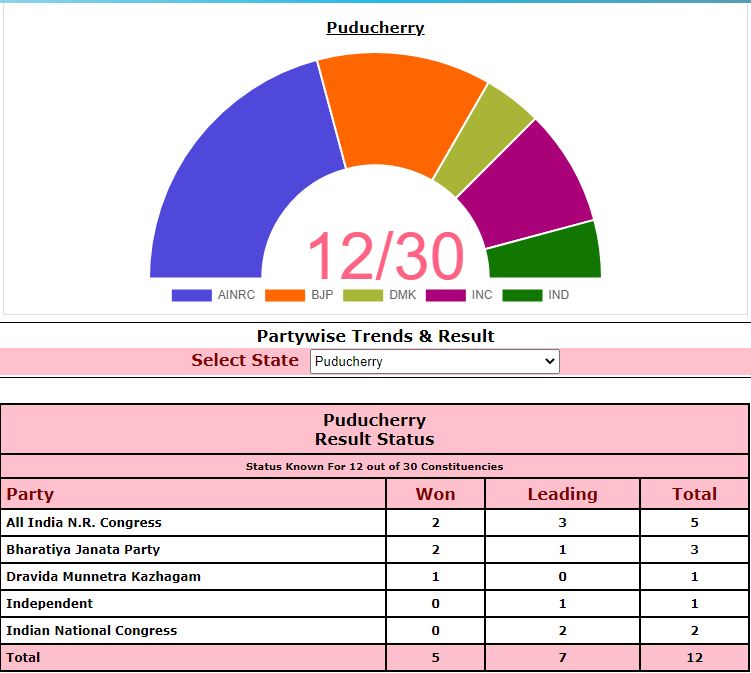The height and width of the screenshot is (673, 751).
Task: Click Won value for All India N.R. Congress
Action: tap(435, 523)
